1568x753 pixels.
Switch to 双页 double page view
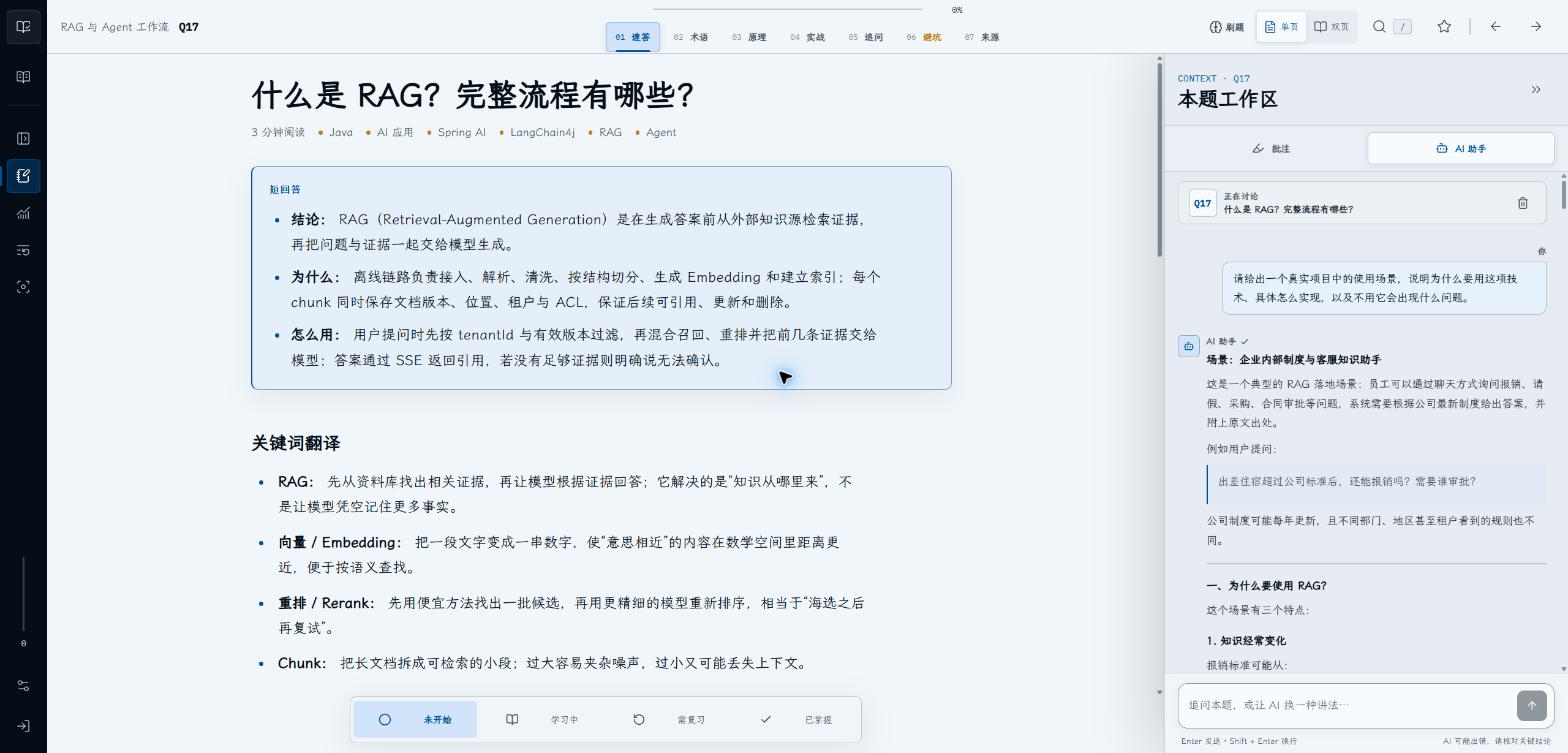(1332, 27)
